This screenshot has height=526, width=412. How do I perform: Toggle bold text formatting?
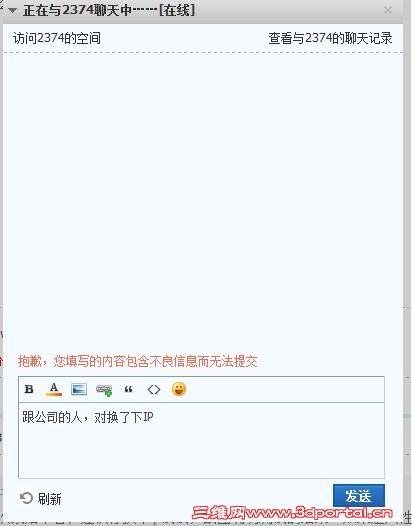(29, 389)
